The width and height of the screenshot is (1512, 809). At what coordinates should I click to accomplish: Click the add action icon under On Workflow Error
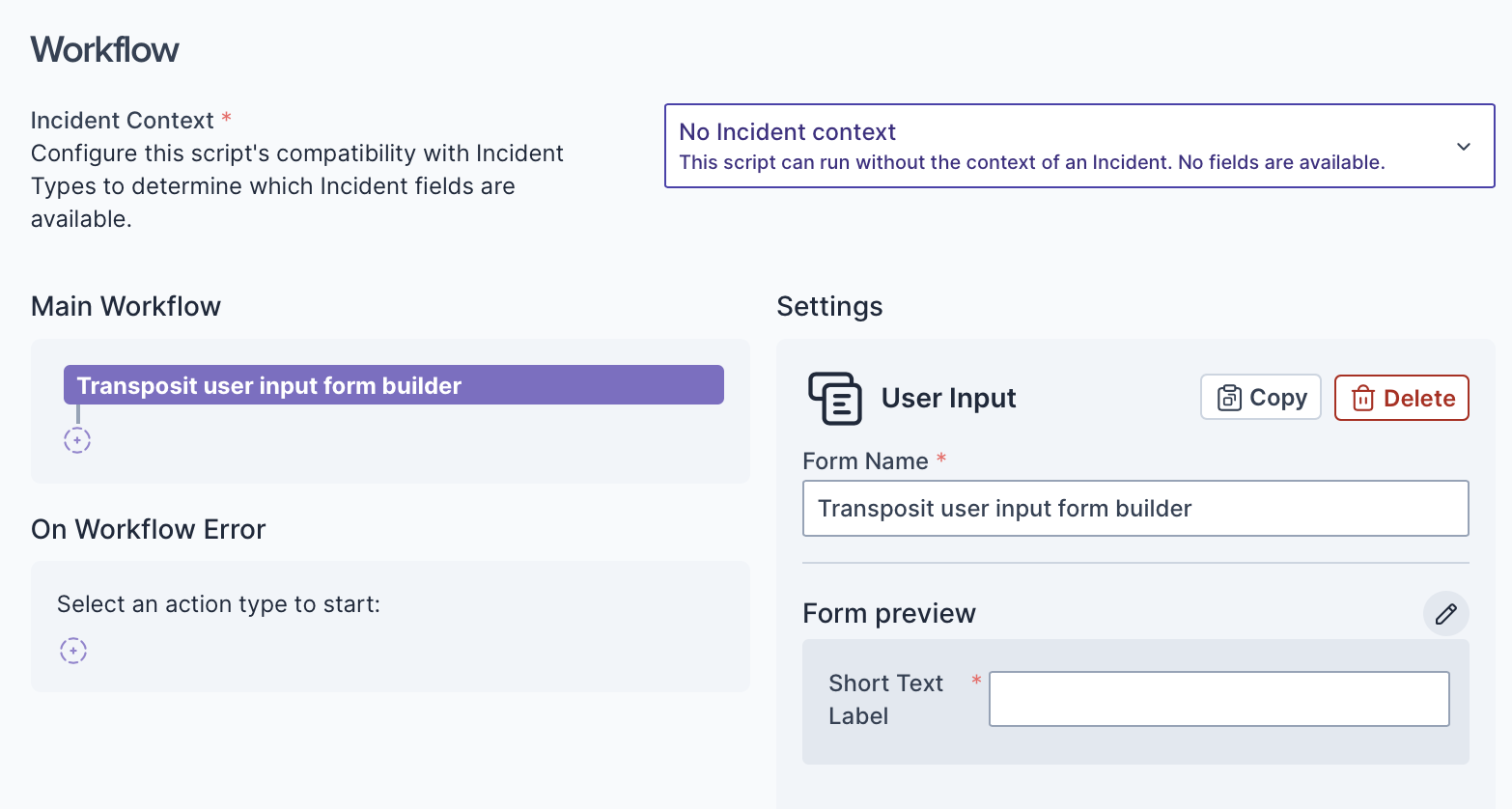tap(73, 651)
